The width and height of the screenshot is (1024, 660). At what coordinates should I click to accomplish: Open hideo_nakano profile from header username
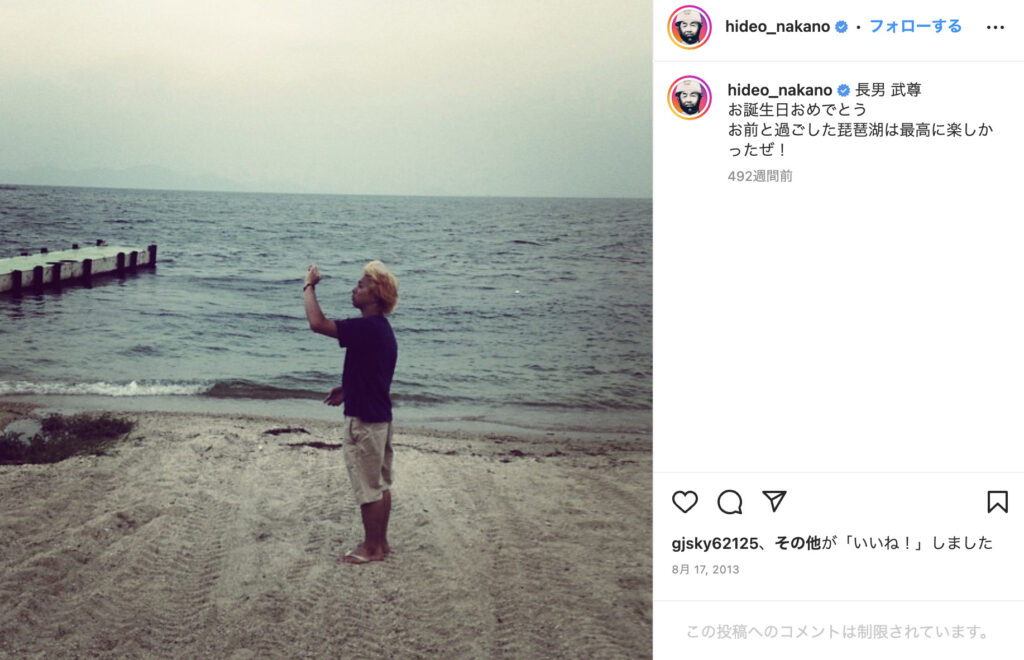click(777, 27)
